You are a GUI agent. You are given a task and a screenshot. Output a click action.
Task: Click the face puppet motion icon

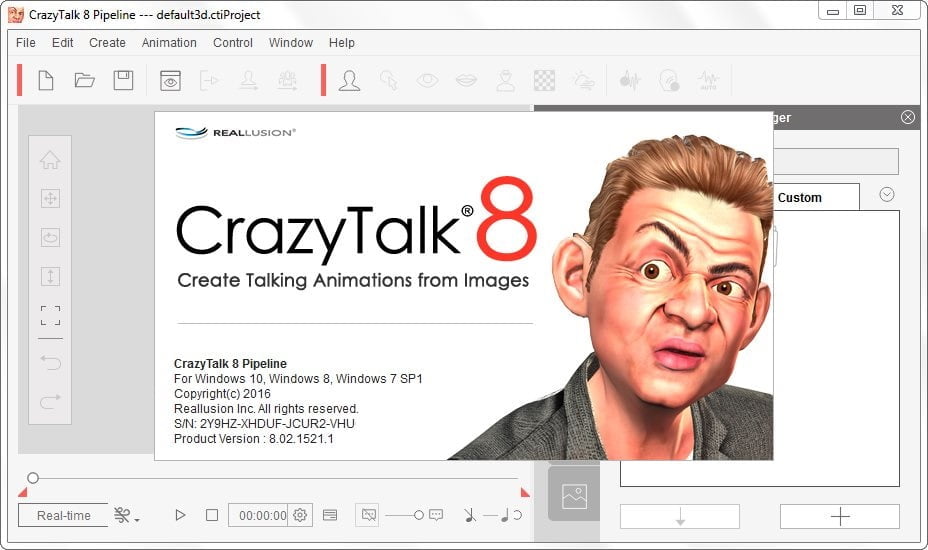point(669,81)
